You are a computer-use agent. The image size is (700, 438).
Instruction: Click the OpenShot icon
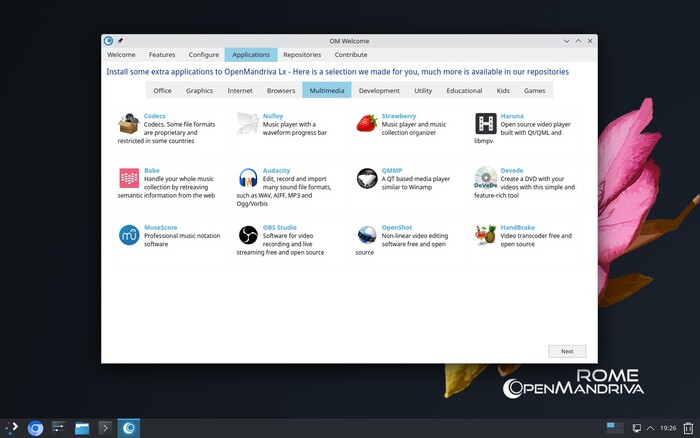367,235
